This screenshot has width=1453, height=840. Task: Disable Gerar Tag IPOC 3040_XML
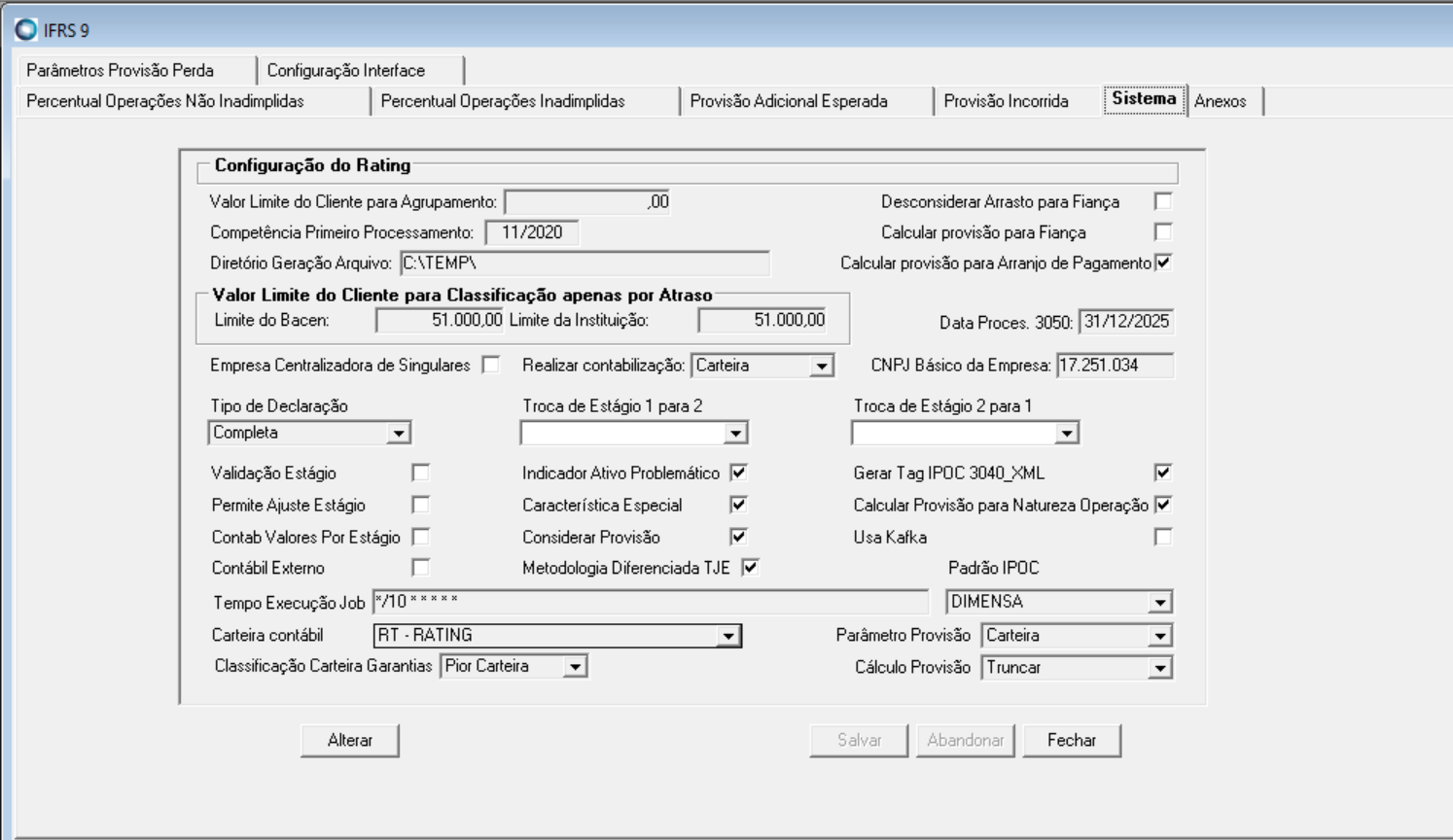click(x=1163, y=472)
